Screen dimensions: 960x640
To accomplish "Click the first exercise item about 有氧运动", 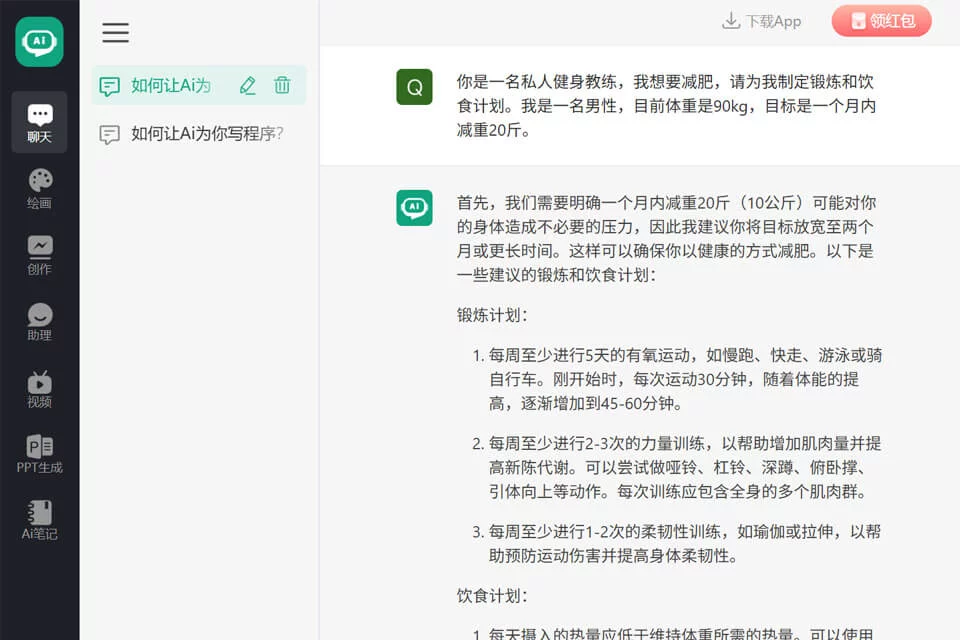I will [677, 379].
